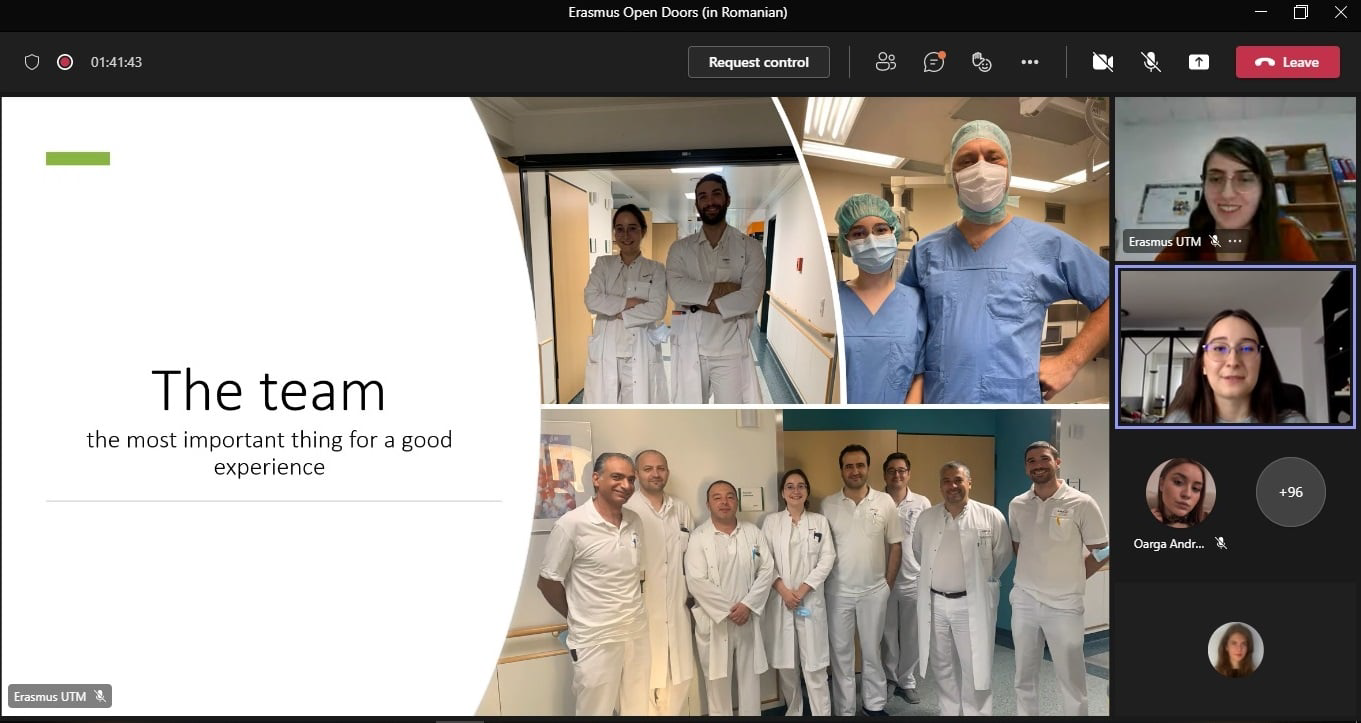Screen dimensions: 1361x723
Task: Select the Oarga Andr... participant avatar
Action: coord(1180,492)
